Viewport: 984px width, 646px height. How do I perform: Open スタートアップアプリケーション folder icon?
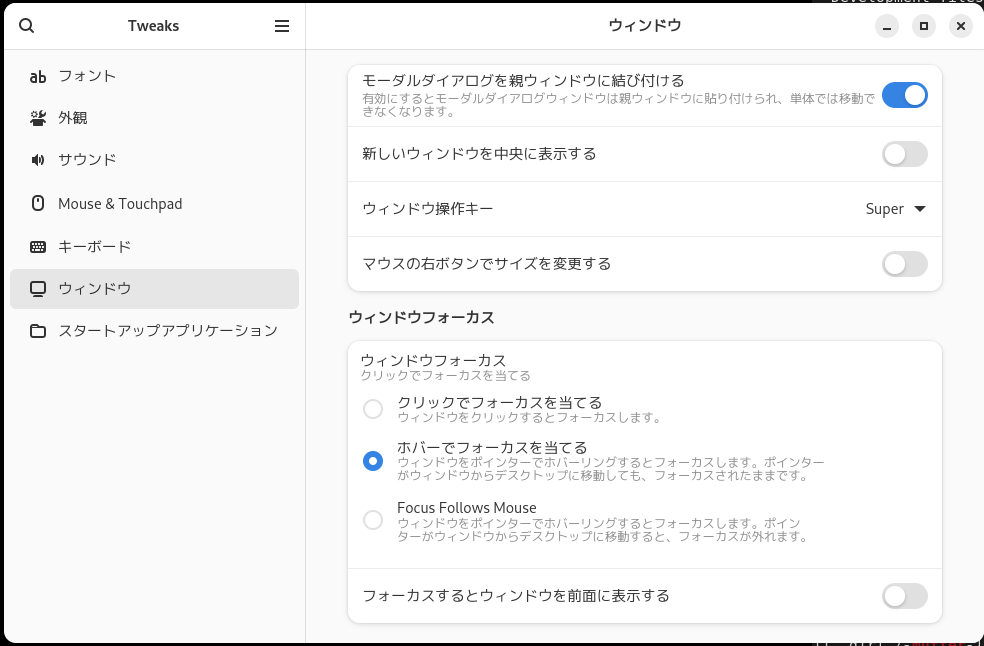38,331
